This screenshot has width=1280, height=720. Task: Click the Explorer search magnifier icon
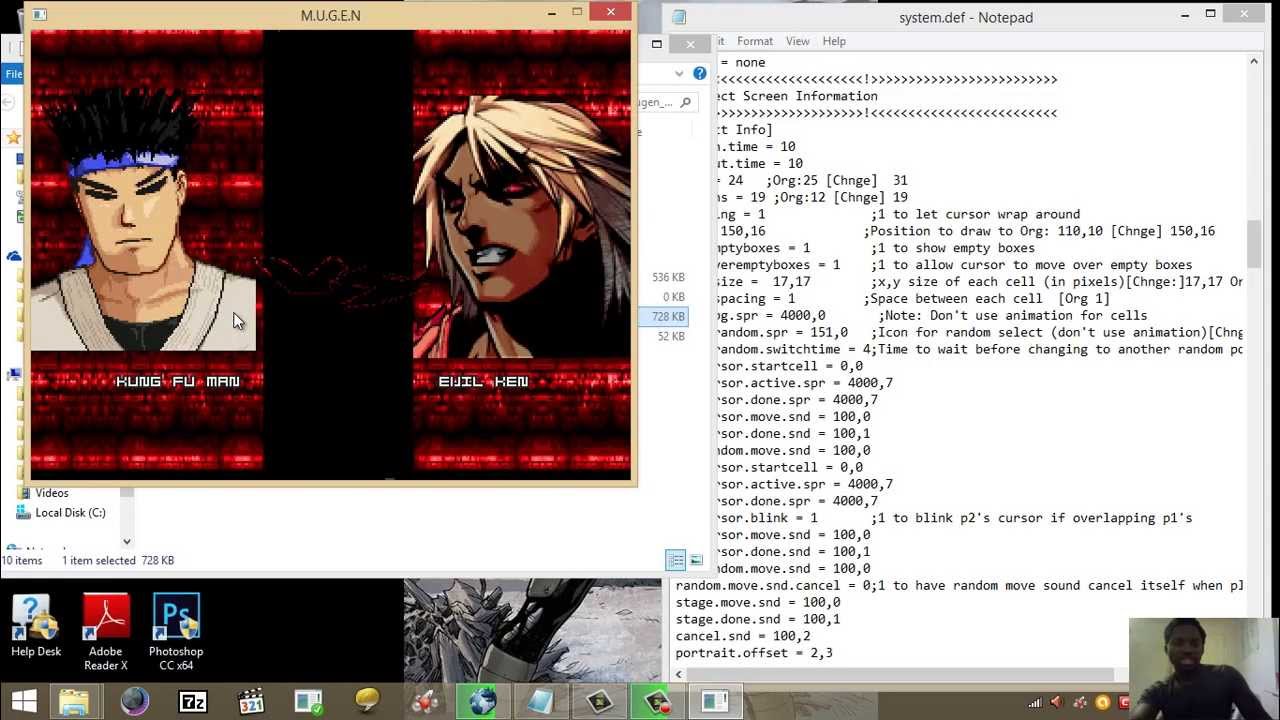(x=685, y=102)
